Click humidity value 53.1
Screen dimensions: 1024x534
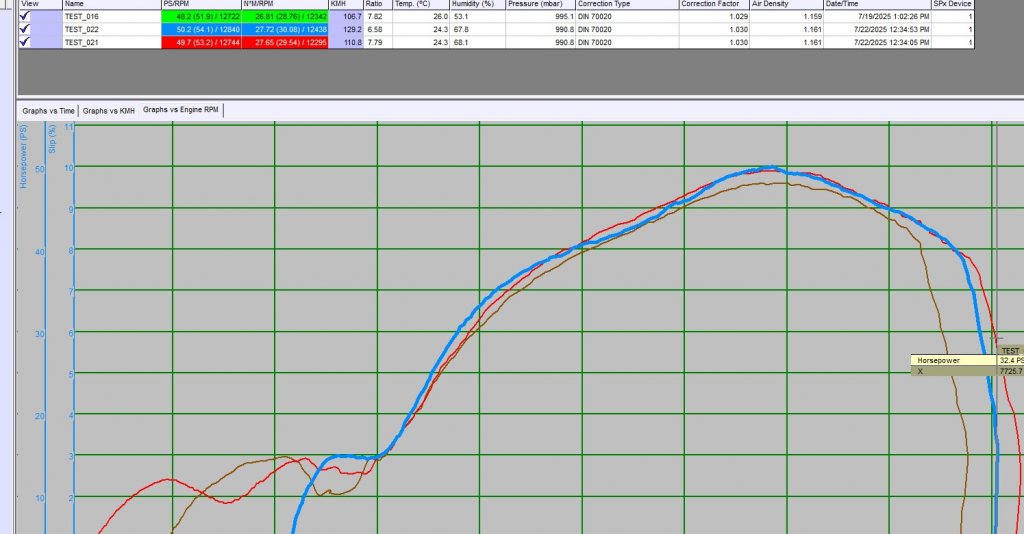coord(460,16)
